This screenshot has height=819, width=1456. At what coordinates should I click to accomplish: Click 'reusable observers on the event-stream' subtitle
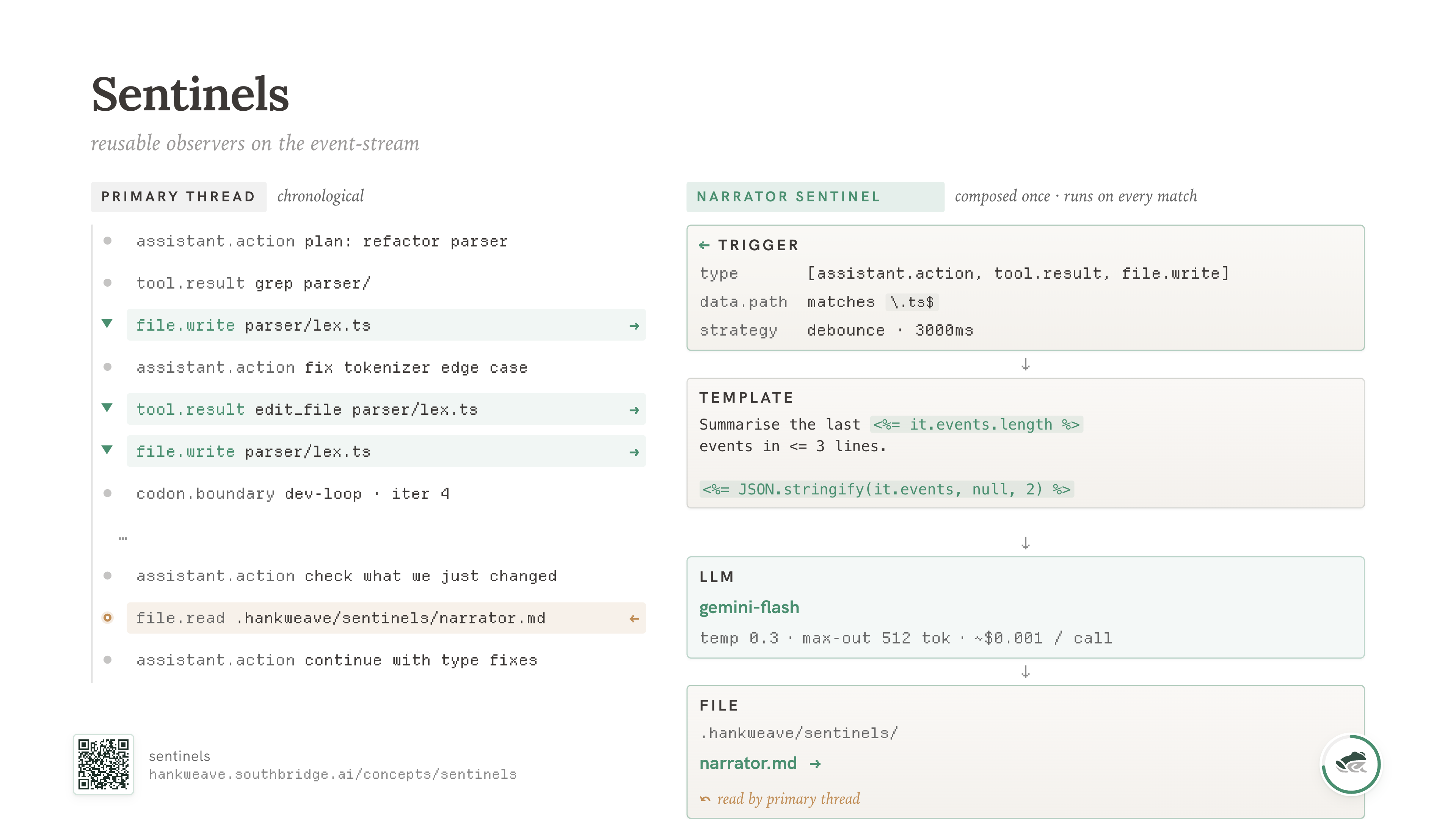[x=255, y=143]
